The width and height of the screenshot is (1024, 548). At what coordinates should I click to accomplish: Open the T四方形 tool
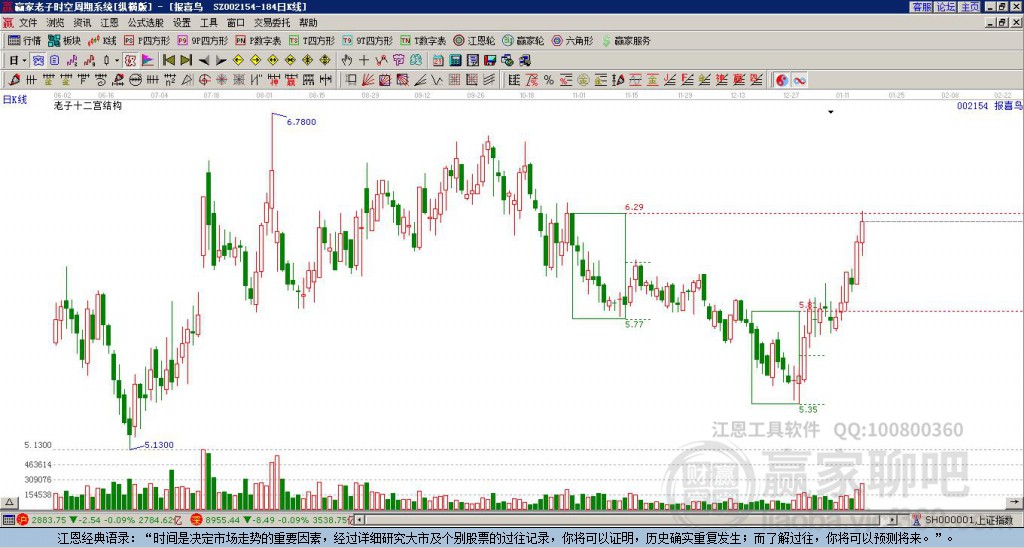tap(312, 40)
